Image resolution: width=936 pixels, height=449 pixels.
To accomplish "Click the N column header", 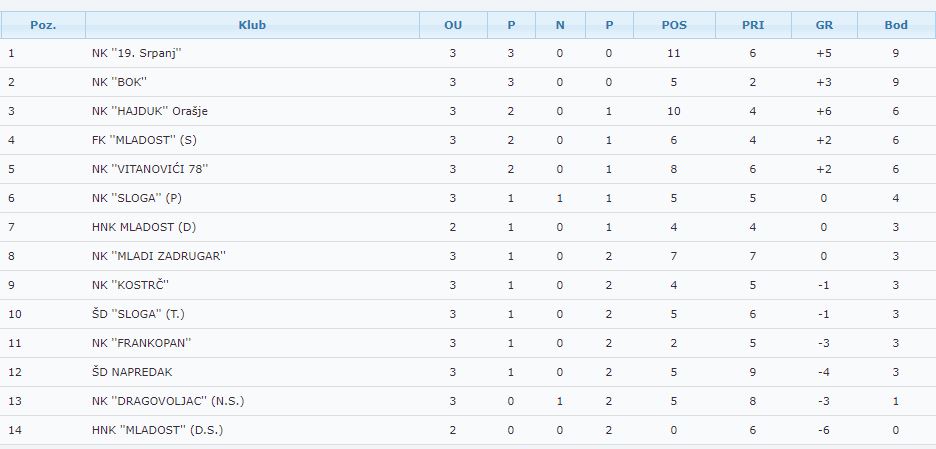I will point(560,25).
